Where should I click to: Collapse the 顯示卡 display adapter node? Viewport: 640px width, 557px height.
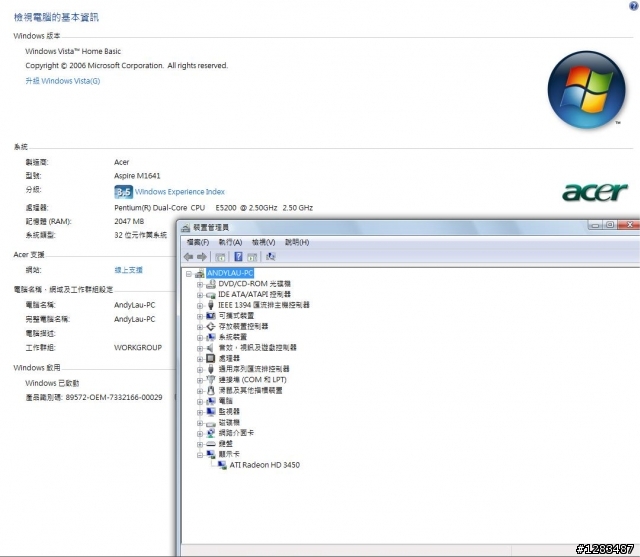[x=200, y=455]
